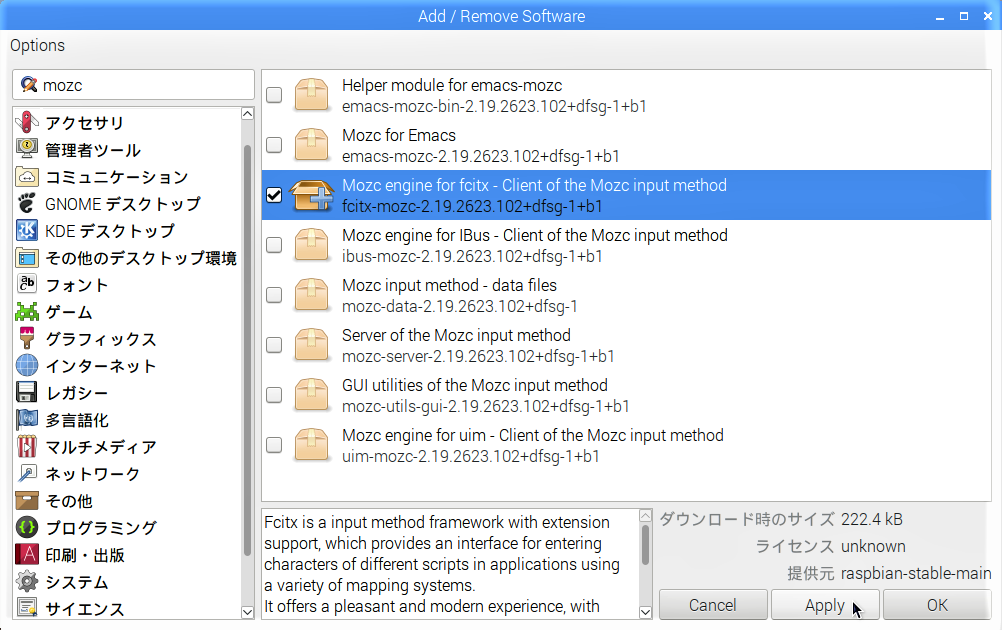
Task: Click description pane scroll down arrow
Action: click(645, 612)
